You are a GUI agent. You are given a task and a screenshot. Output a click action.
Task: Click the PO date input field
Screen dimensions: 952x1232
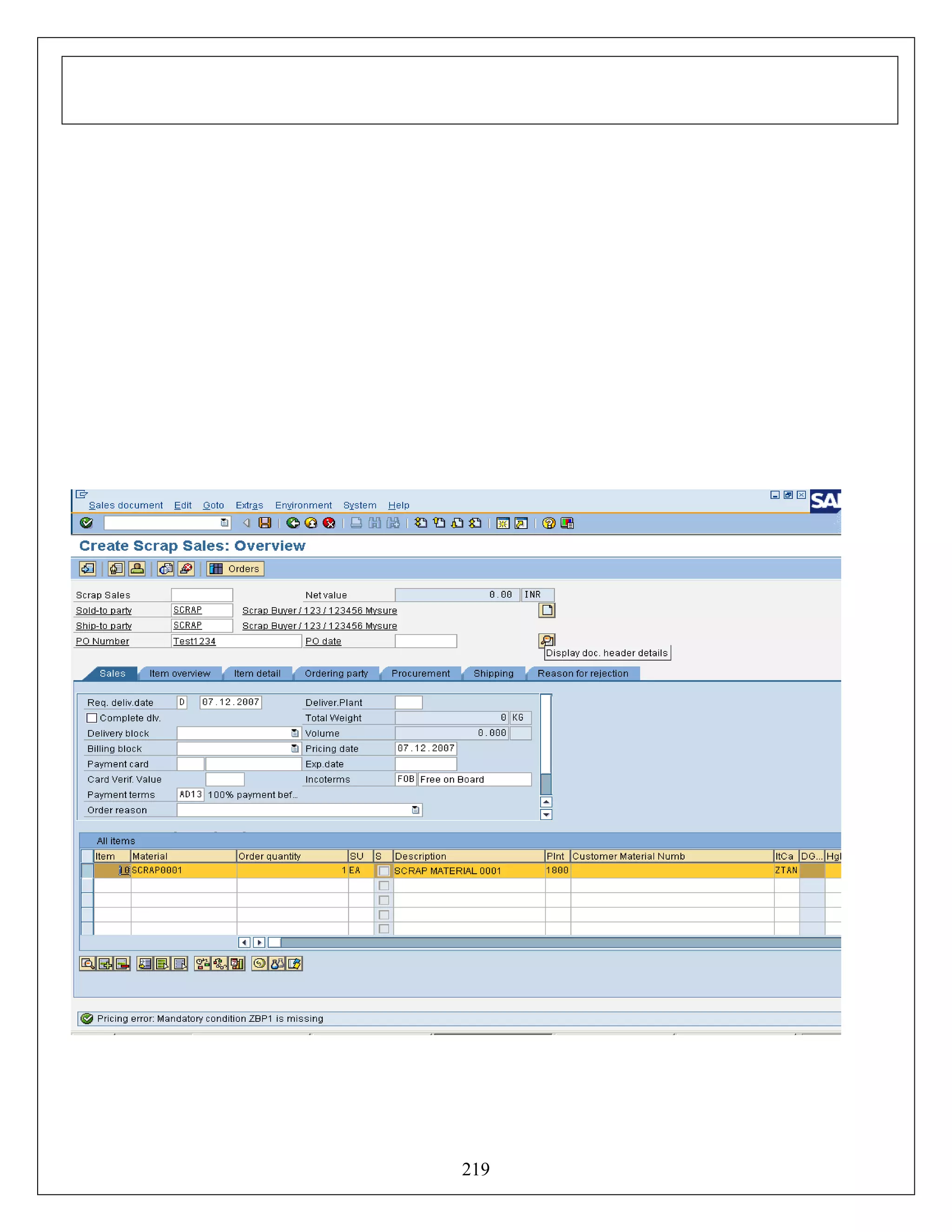pyautogui.click(x=425, y=642)
